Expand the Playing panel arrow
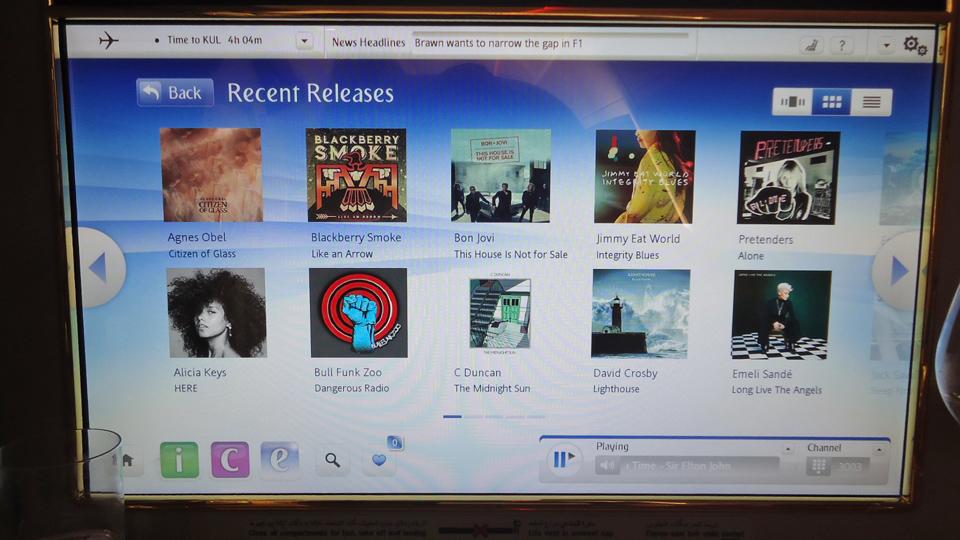960x540 pixels. [788, 449]
